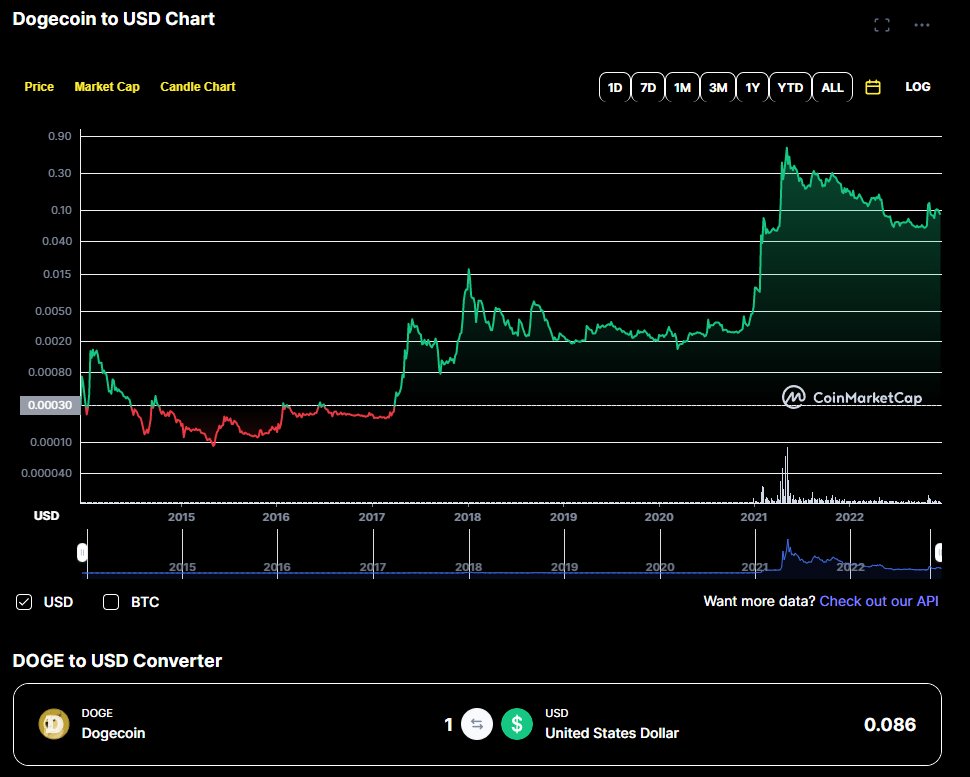Image resolution: width=970 pixels, height=777 pixels.
Task: Select the 1D time range
Action: coord(614,87)
